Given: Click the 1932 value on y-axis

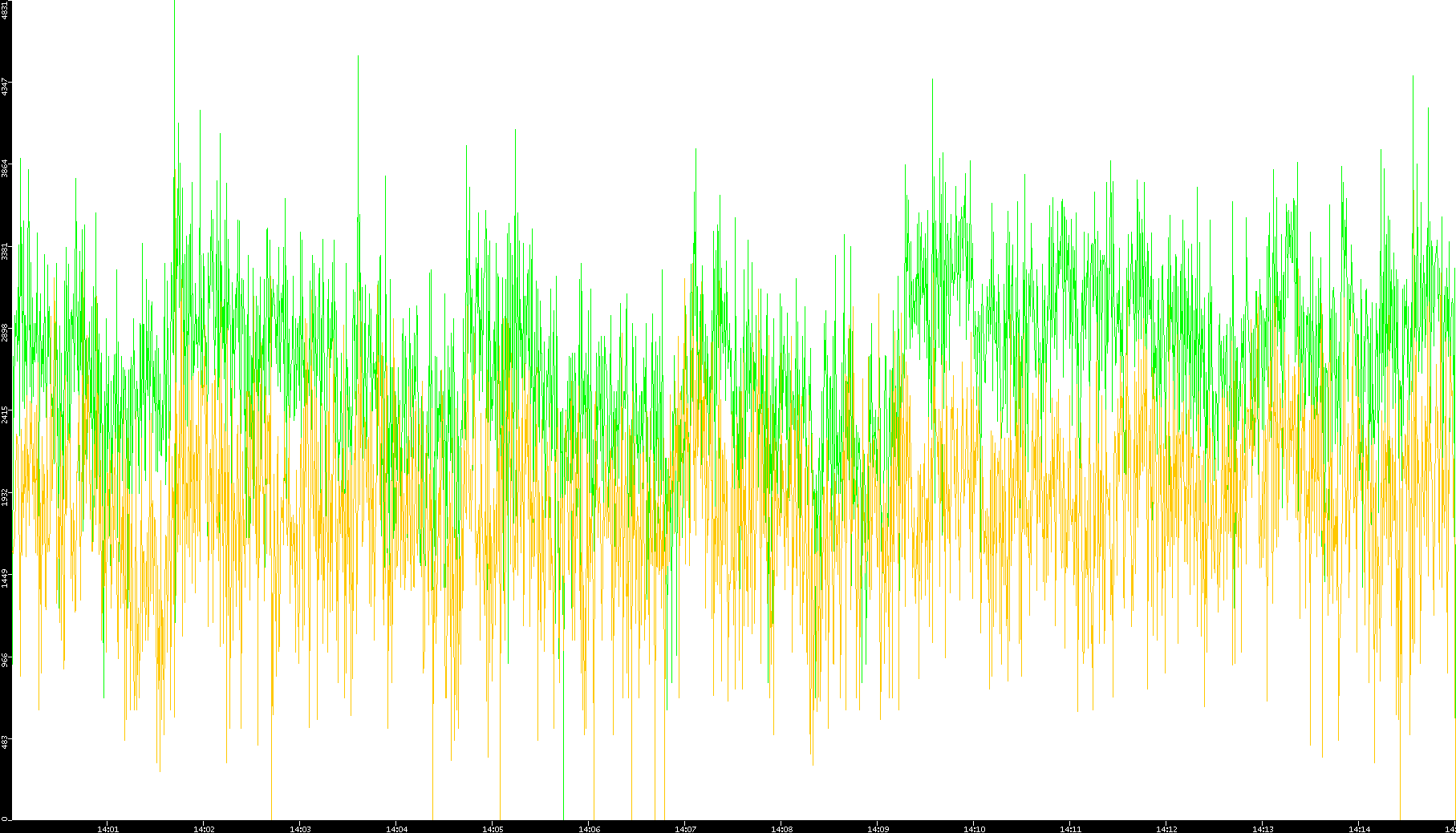Looking at the screenshot, I should [x=5, y=496].
